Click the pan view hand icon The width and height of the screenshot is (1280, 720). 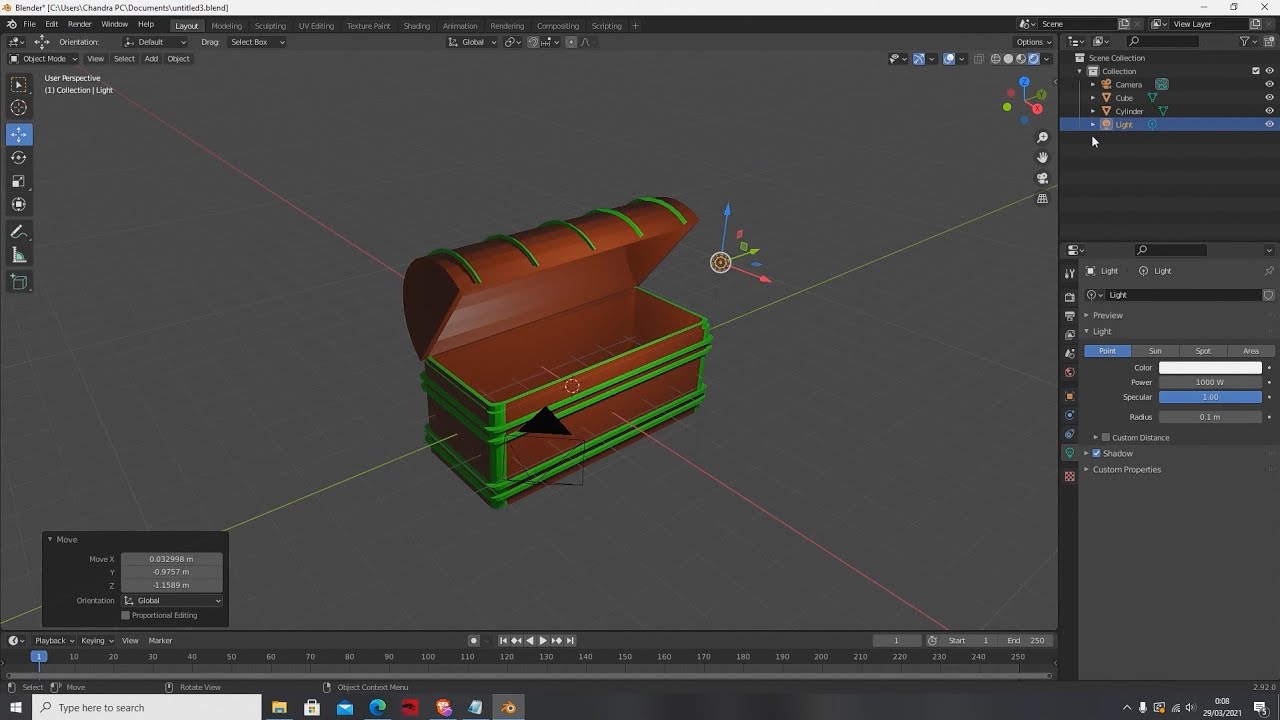[x=1042, y=157]
